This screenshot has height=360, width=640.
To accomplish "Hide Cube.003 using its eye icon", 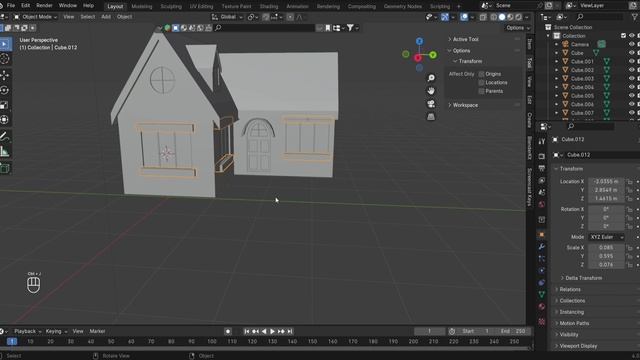I will coord(631,78).
